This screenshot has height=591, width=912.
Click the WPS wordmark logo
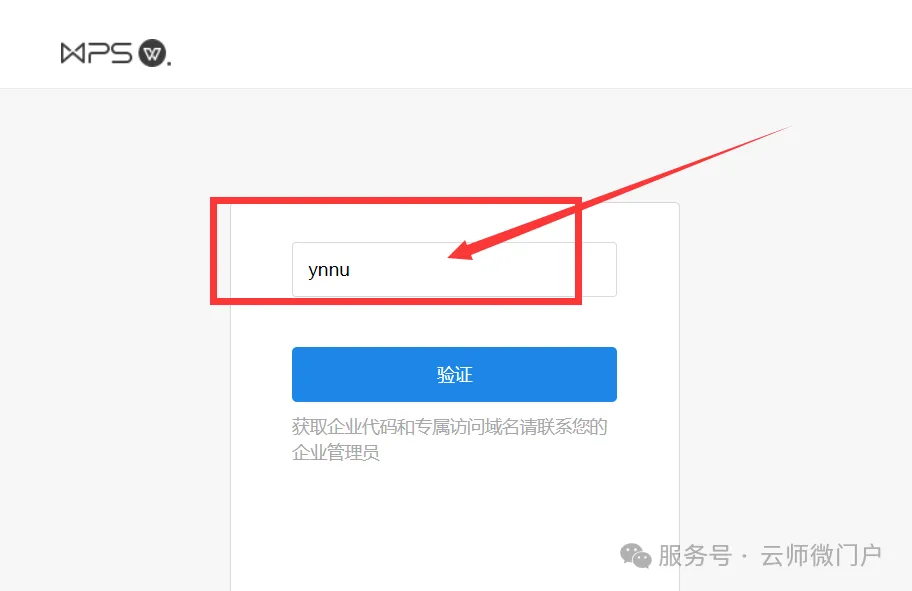(97, 53)
